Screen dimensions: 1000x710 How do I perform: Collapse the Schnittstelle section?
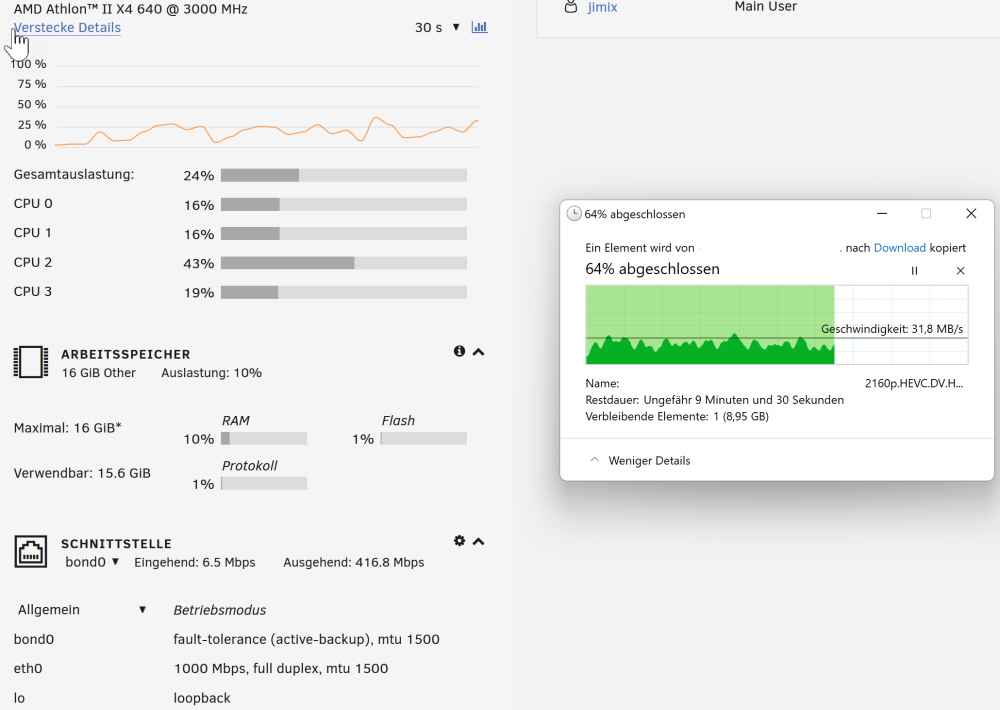478,541
